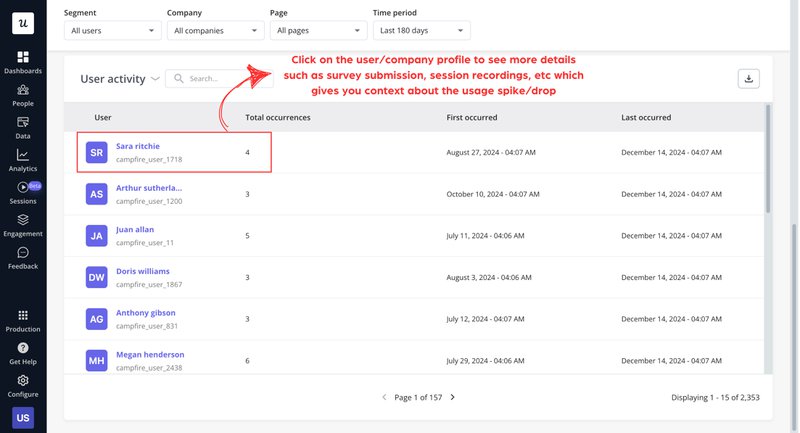Select user ID campfire_user_2438

click(x=149, y=368)
